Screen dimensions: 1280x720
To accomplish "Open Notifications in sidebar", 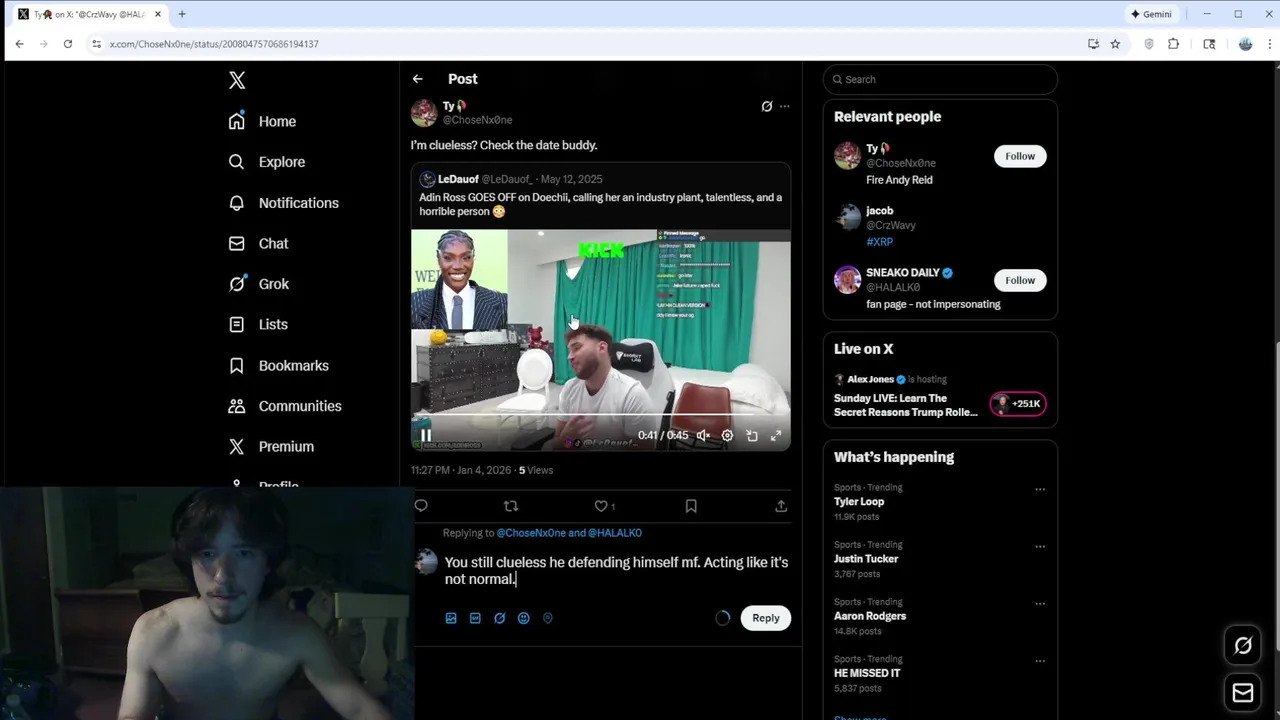I will pos(283,203).
